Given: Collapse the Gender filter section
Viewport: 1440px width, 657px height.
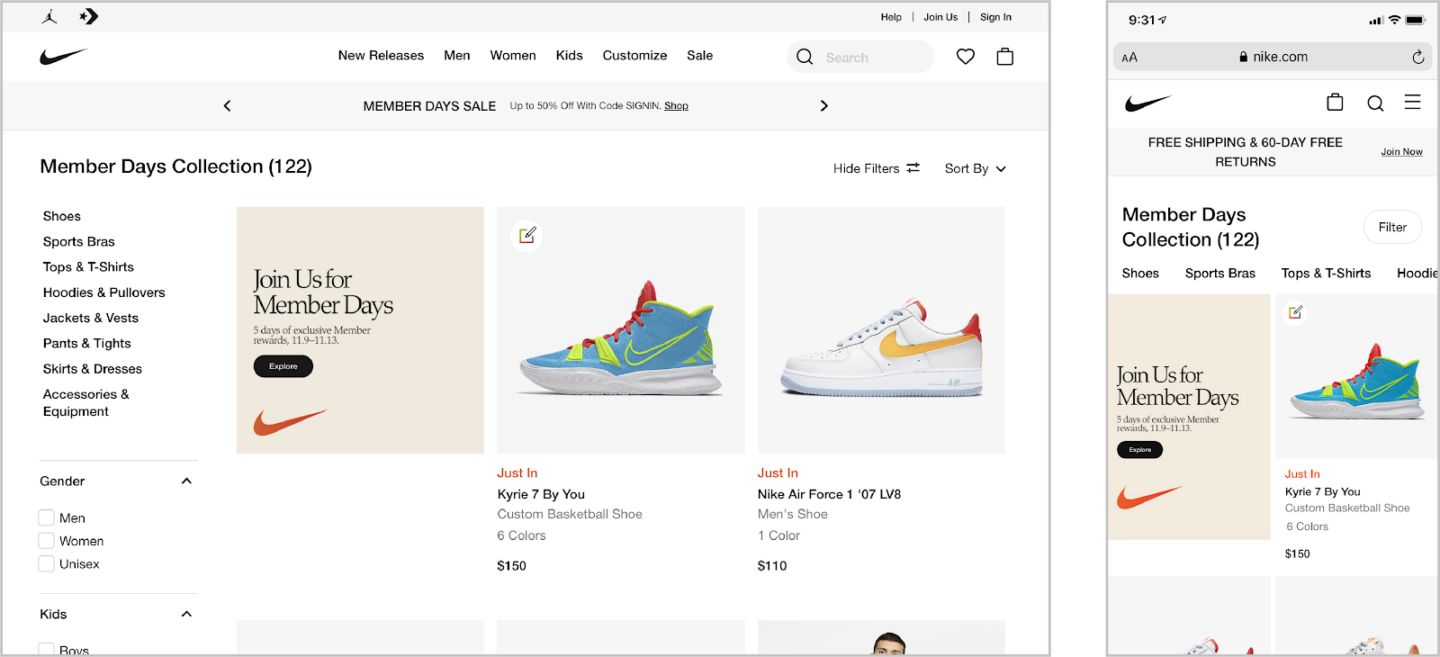Looking at the screenshot, I should point(186,481).
